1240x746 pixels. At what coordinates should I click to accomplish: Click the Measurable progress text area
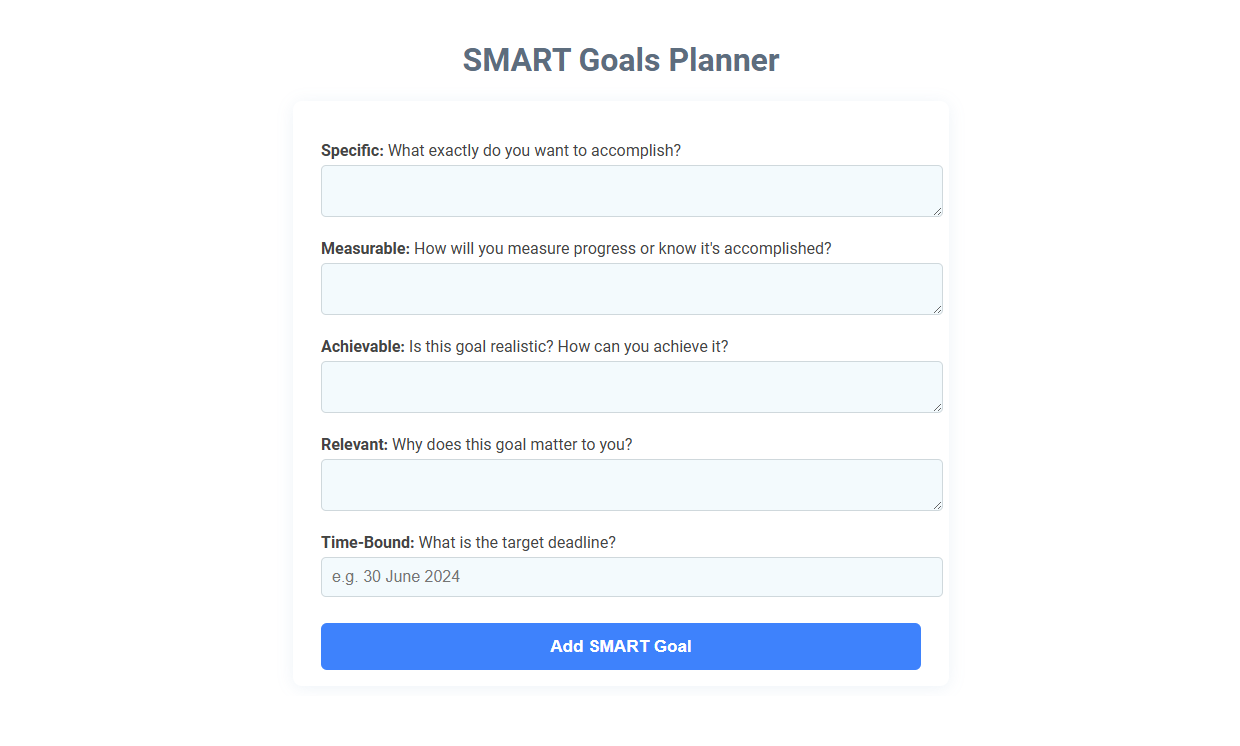(x=630, y=288)
